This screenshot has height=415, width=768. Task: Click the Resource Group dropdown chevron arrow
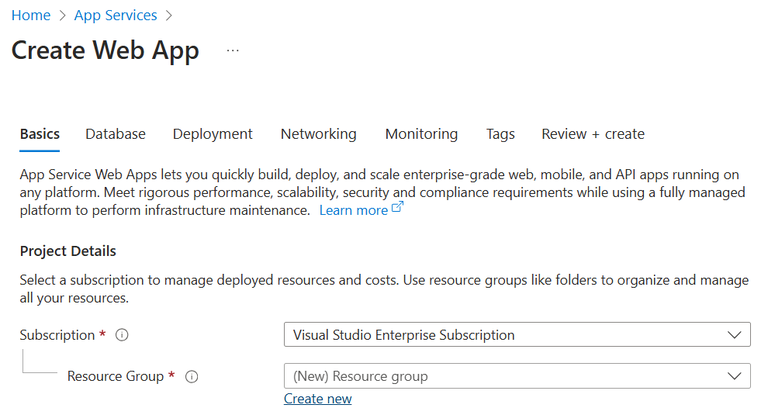[734, 376]
